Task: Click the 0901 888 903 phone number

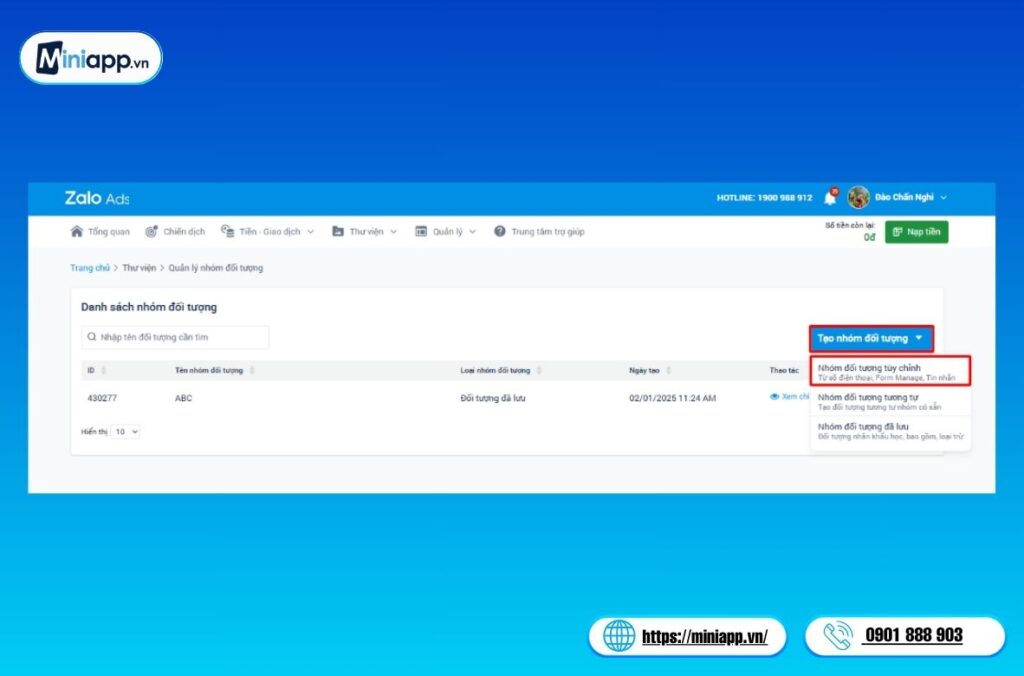Action: coord(914,635)
